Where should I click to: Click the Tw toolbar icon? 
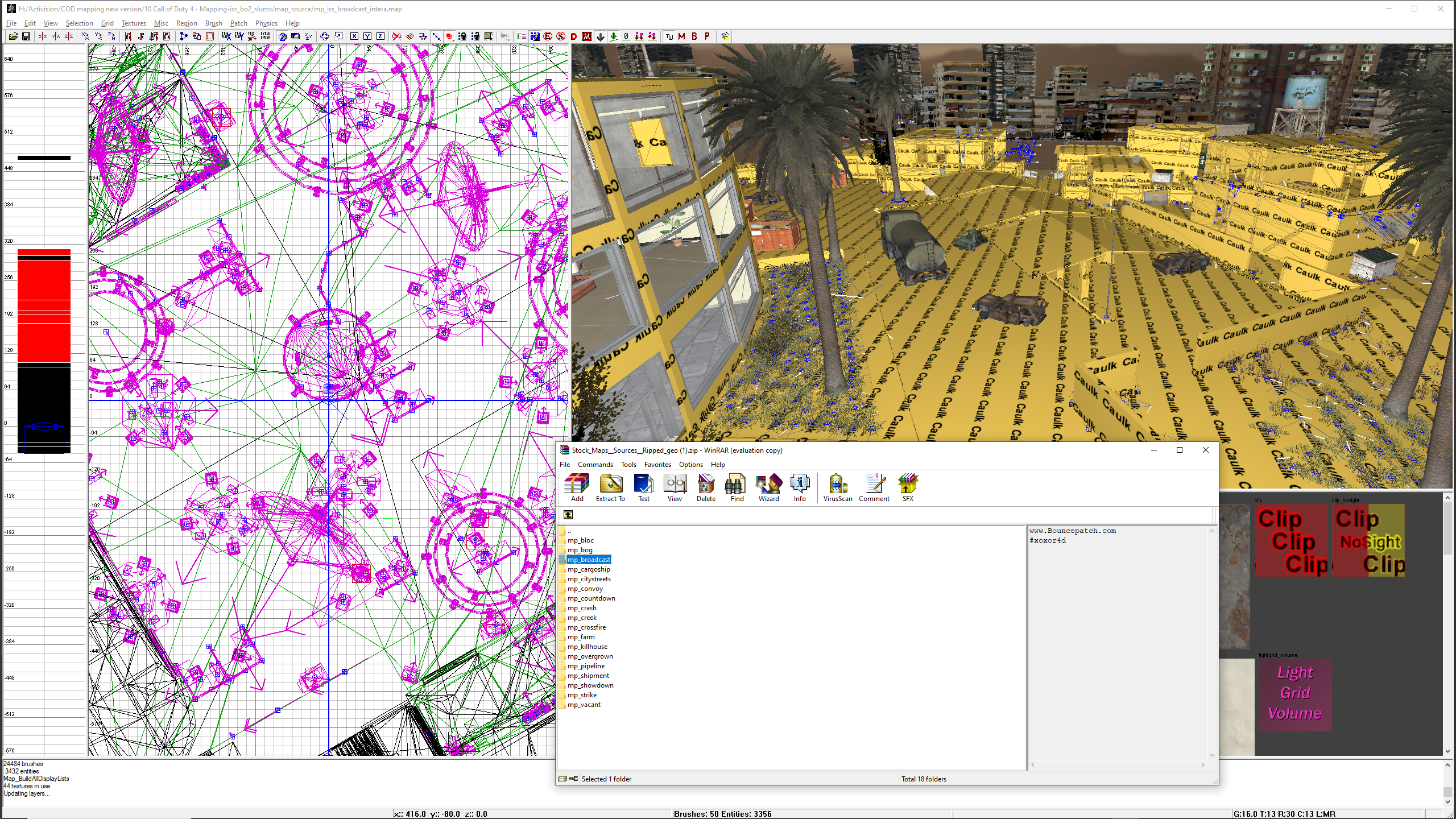[669, 36]
